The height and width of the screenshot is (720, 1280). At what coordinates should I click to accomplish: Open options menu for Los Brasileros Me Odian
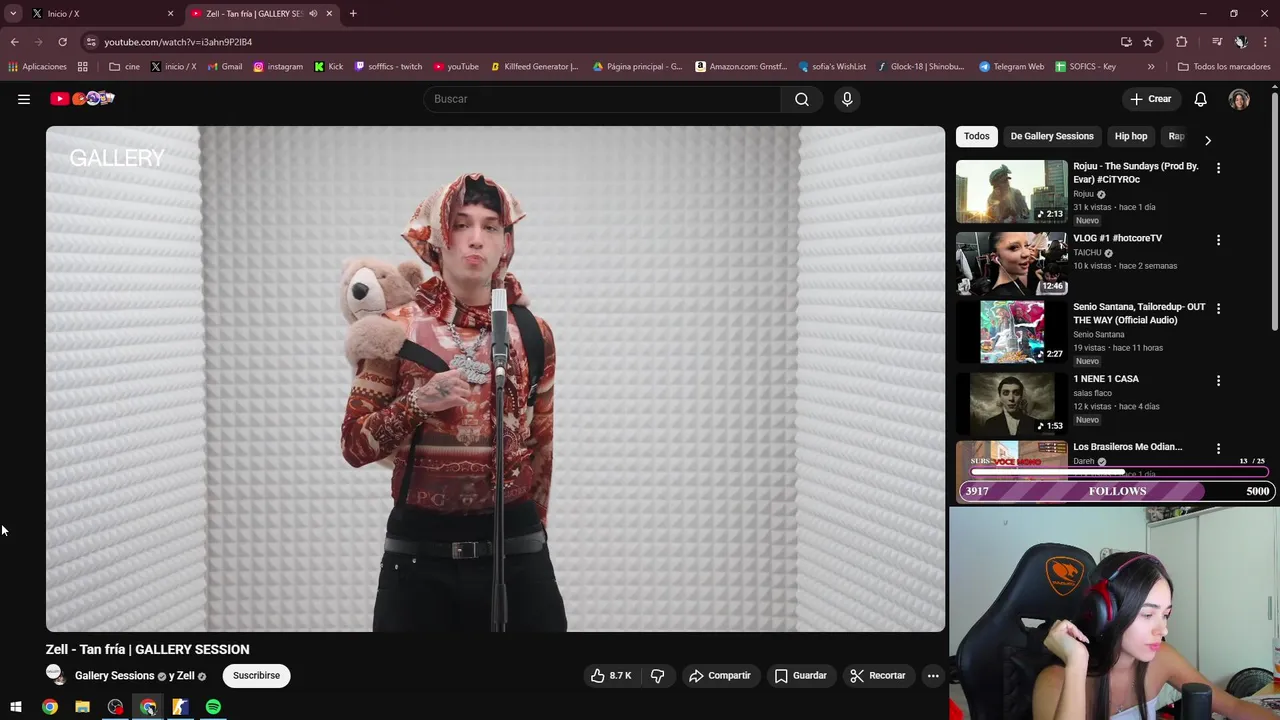click(1218, 449)
